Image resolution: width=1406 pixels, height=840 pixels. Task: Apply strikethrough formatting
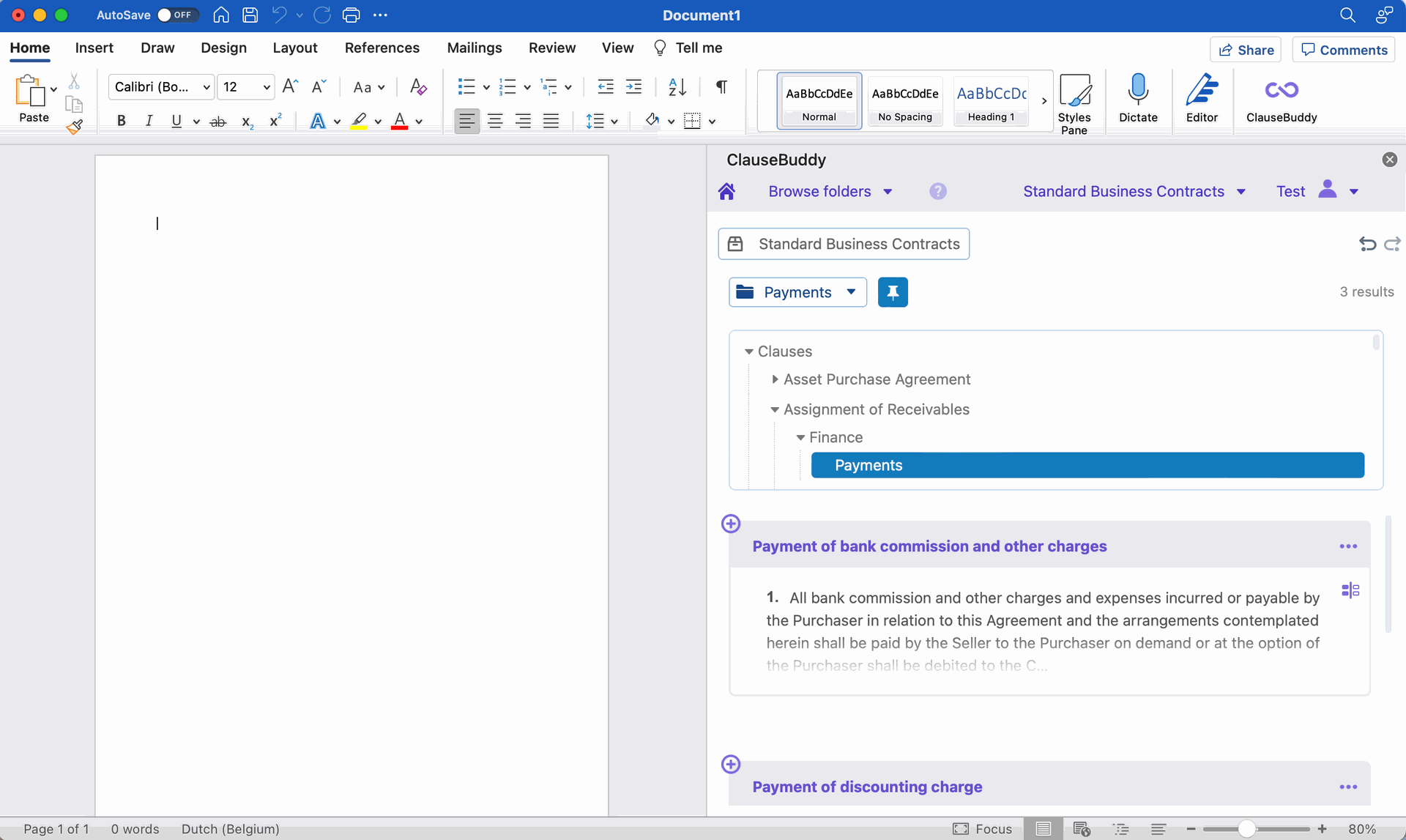(x=217, y=122)
